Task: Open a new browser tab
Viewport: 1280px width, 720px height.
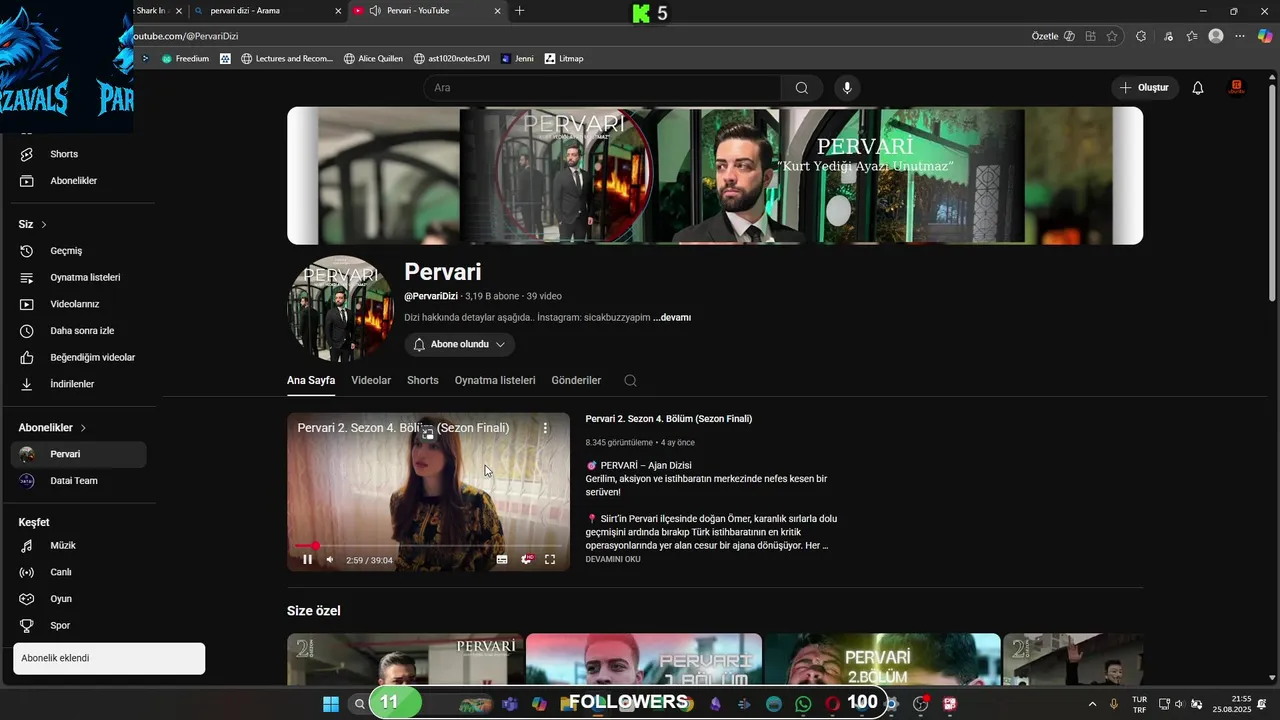Action: click(x=519, y=11)
